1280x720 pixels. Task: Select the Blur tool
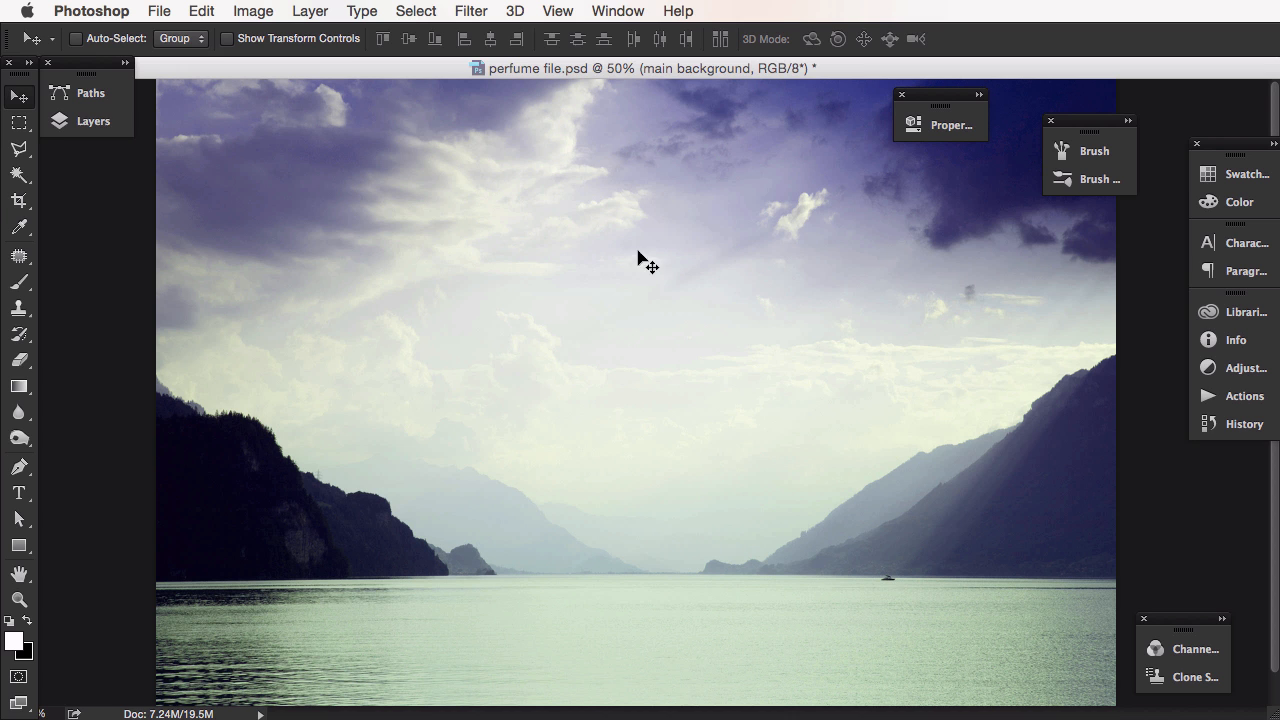(x=19, y=412)
